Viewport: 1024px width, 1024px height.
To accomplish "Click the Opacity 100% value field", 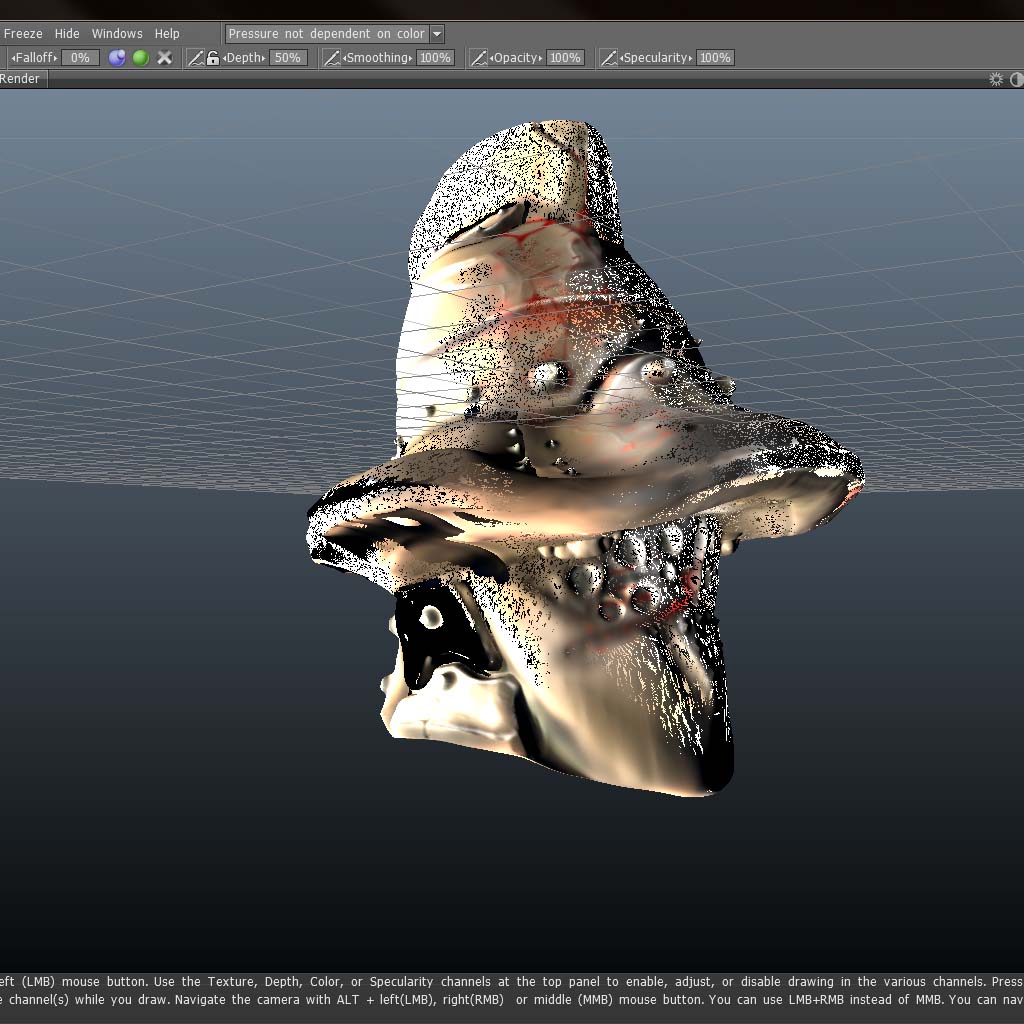I will [x=565, y=58].
